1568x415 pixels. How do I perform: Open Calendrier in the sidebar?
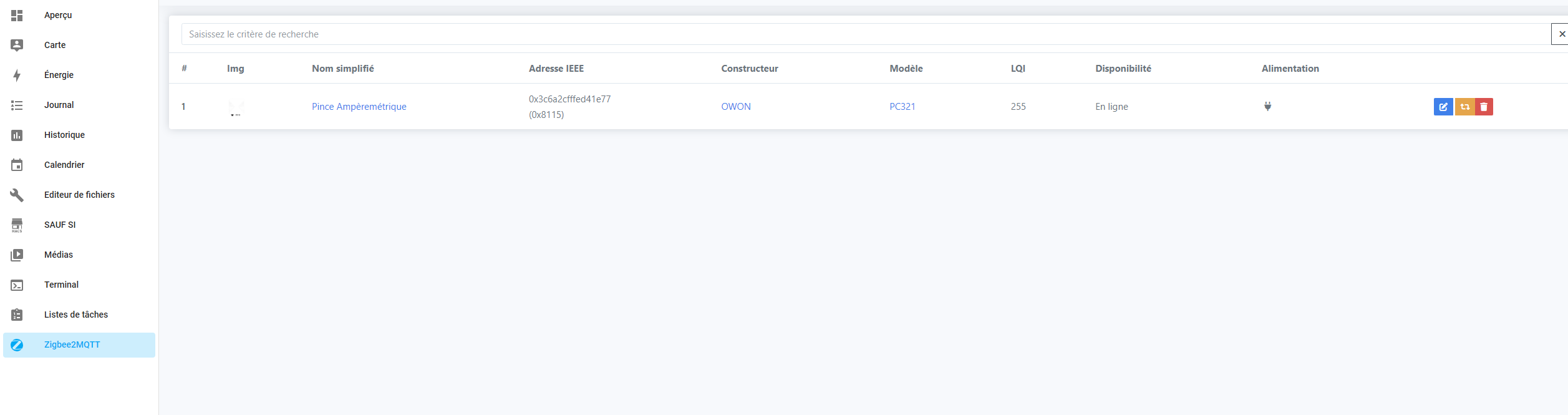tap(64, 165)
